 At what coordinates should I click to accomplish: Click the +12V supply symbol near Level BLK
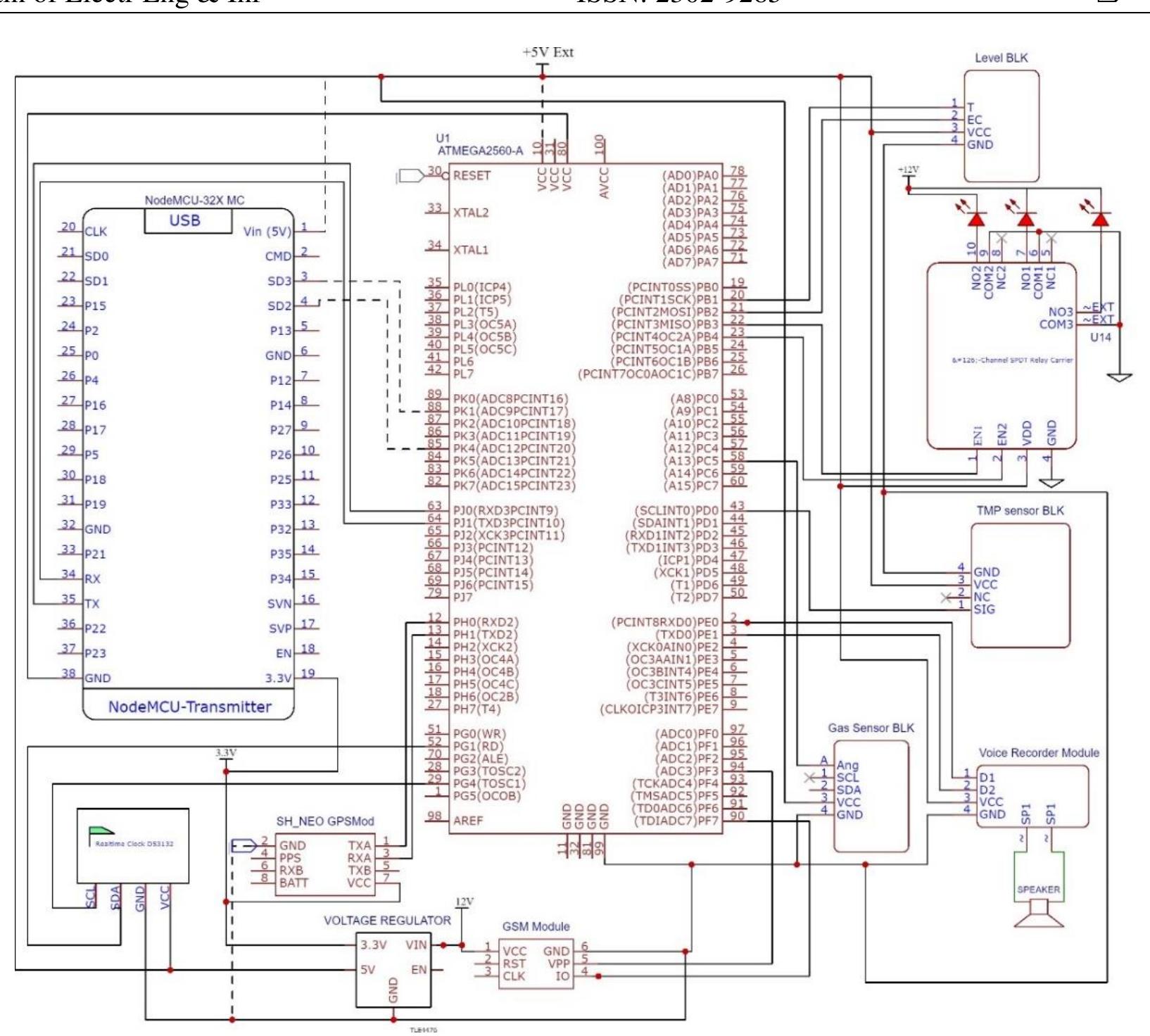click(x=907, y=172)
